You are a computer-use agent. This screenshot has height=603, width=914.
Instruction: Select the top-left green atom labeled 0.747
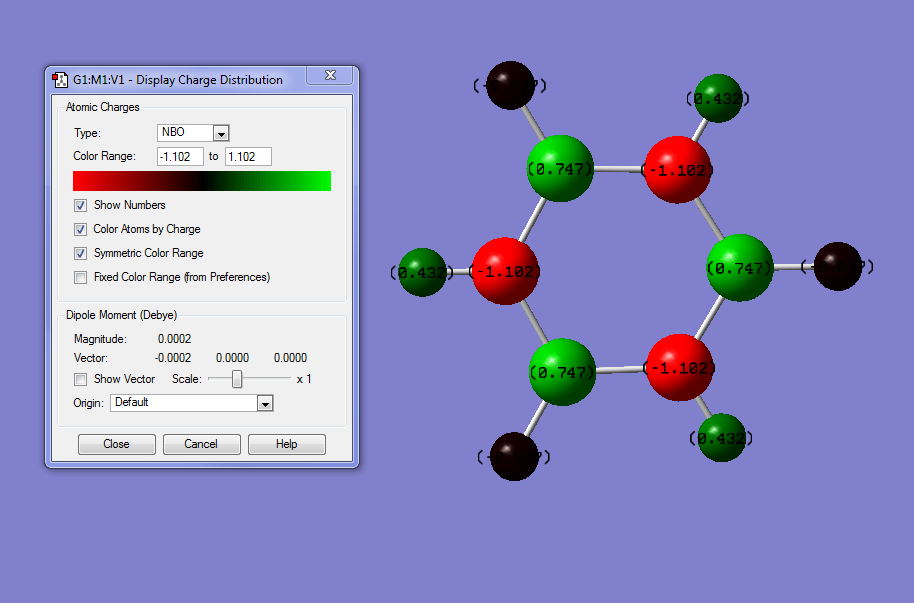pos(560,169)
